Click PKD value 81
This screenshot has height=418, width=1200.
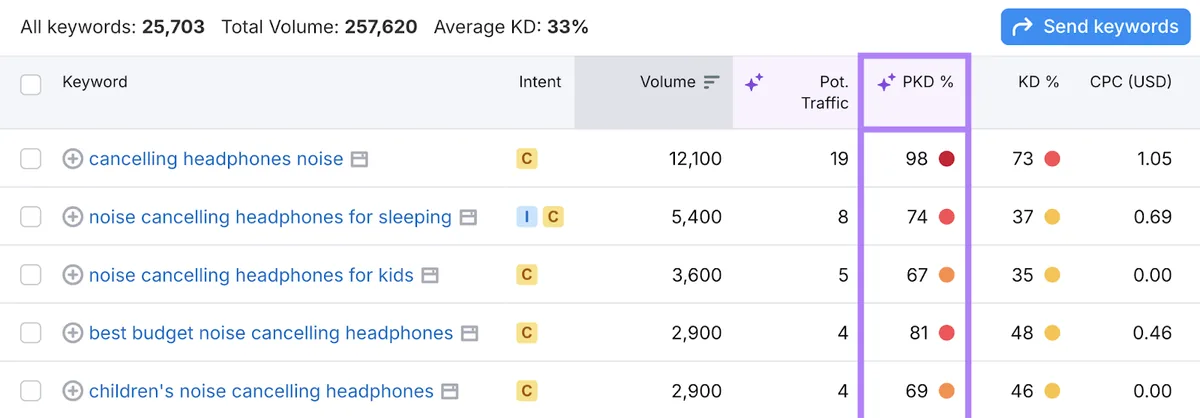pyautogui.click(x=919, y=333)
